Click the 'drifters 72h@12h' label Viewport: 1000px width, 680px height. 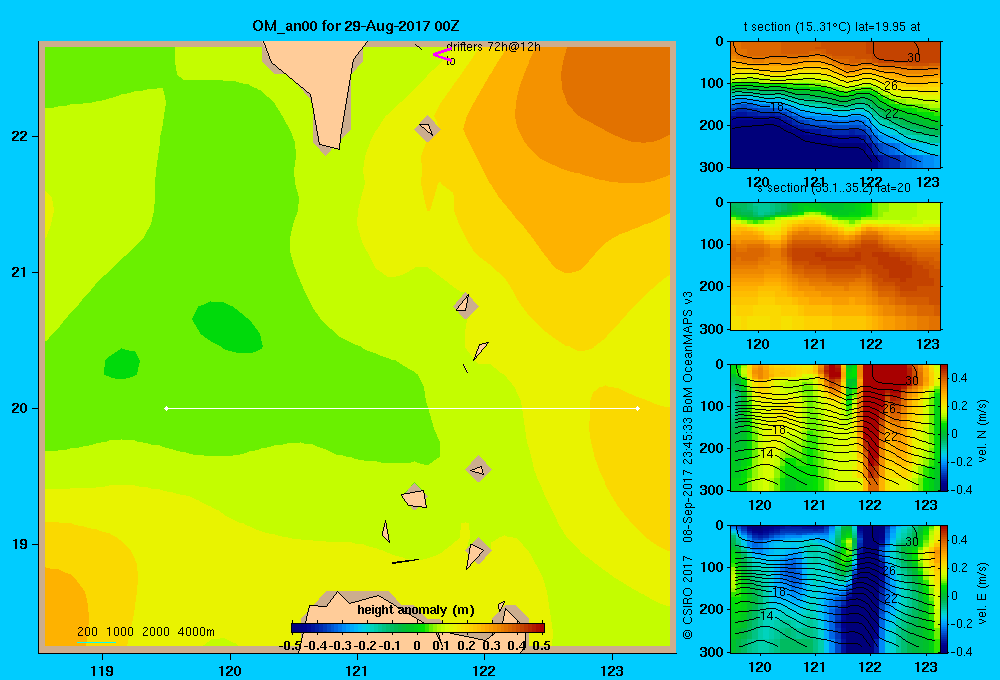[493, 47]
